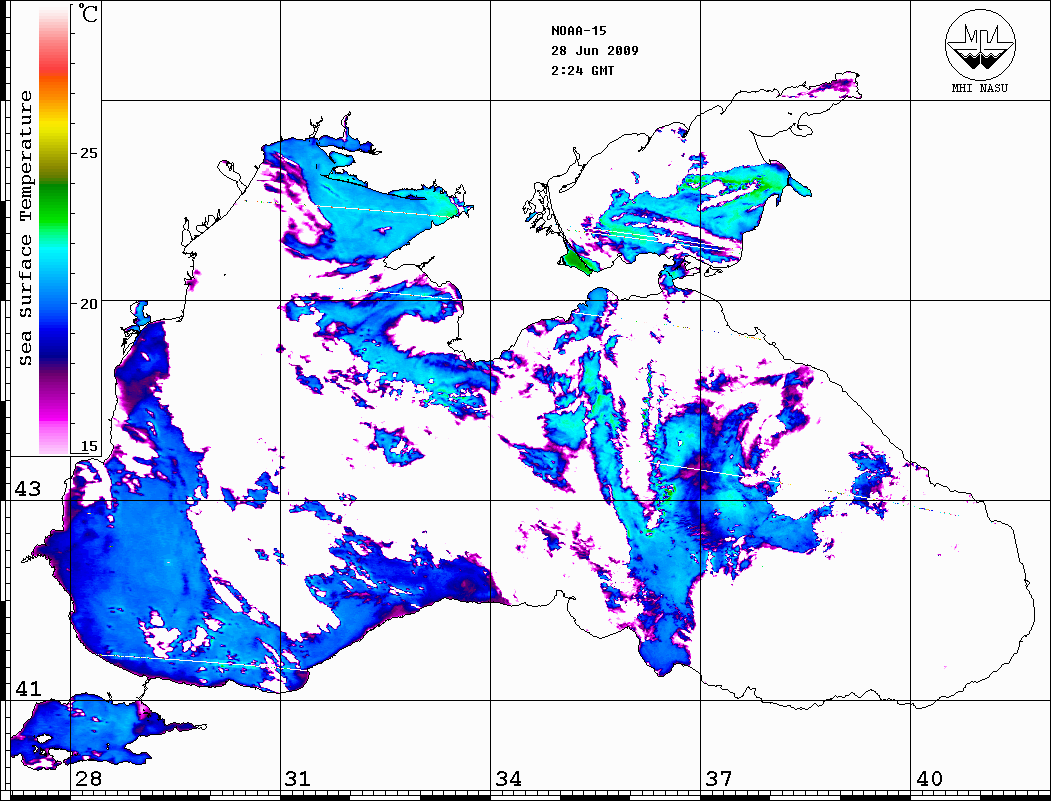The image size is (1051, 801).
Task: Click longitude label '31'
Action: 298,778
